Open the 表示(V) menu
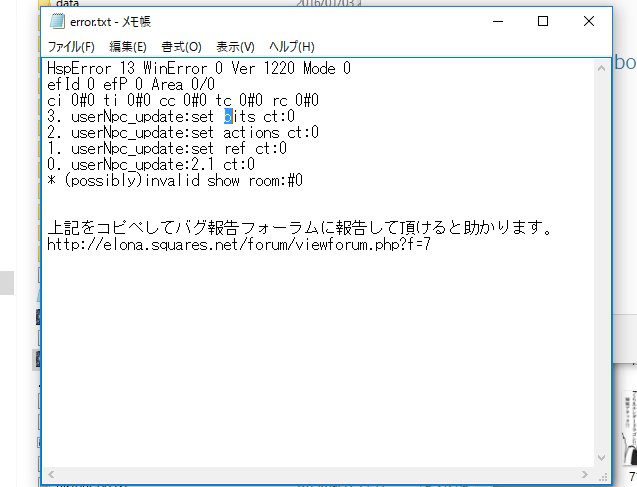Image resolution: width=637 pixels, height=487 pixels. 235,47
